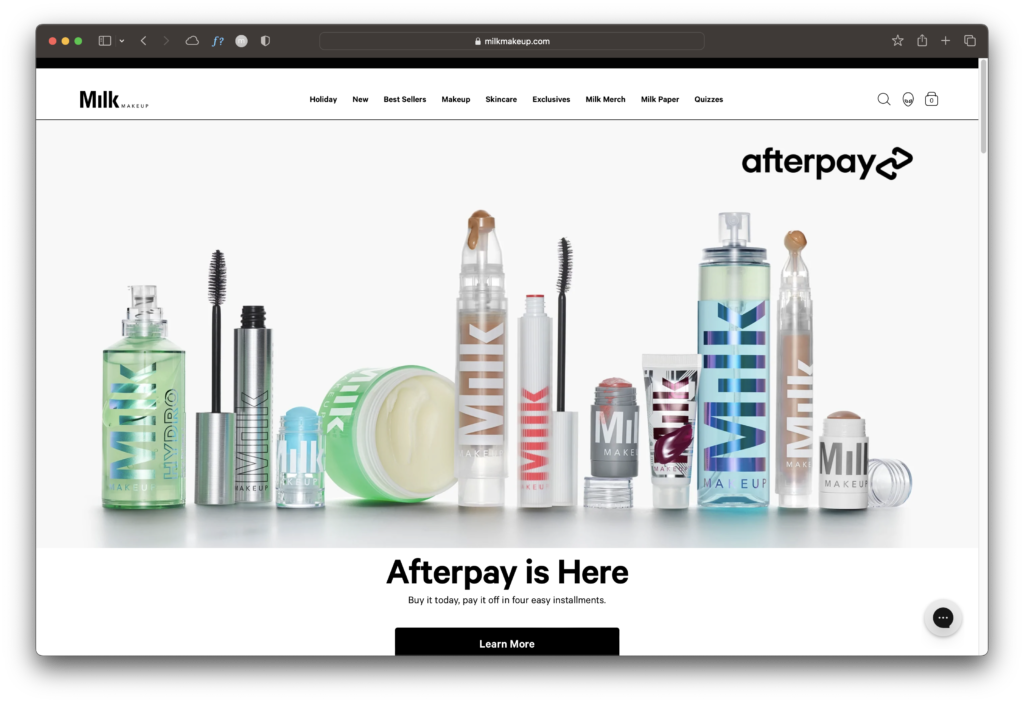Expand the sidebar dropdown chevron

coord(122,41)
